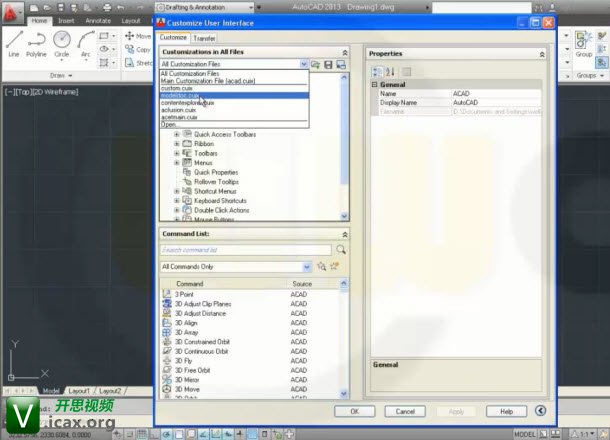The width and height of the screenshot is (610, 440).
Task: Click the Search command list field
Action: pyautogui.click(x=245, y=250)
